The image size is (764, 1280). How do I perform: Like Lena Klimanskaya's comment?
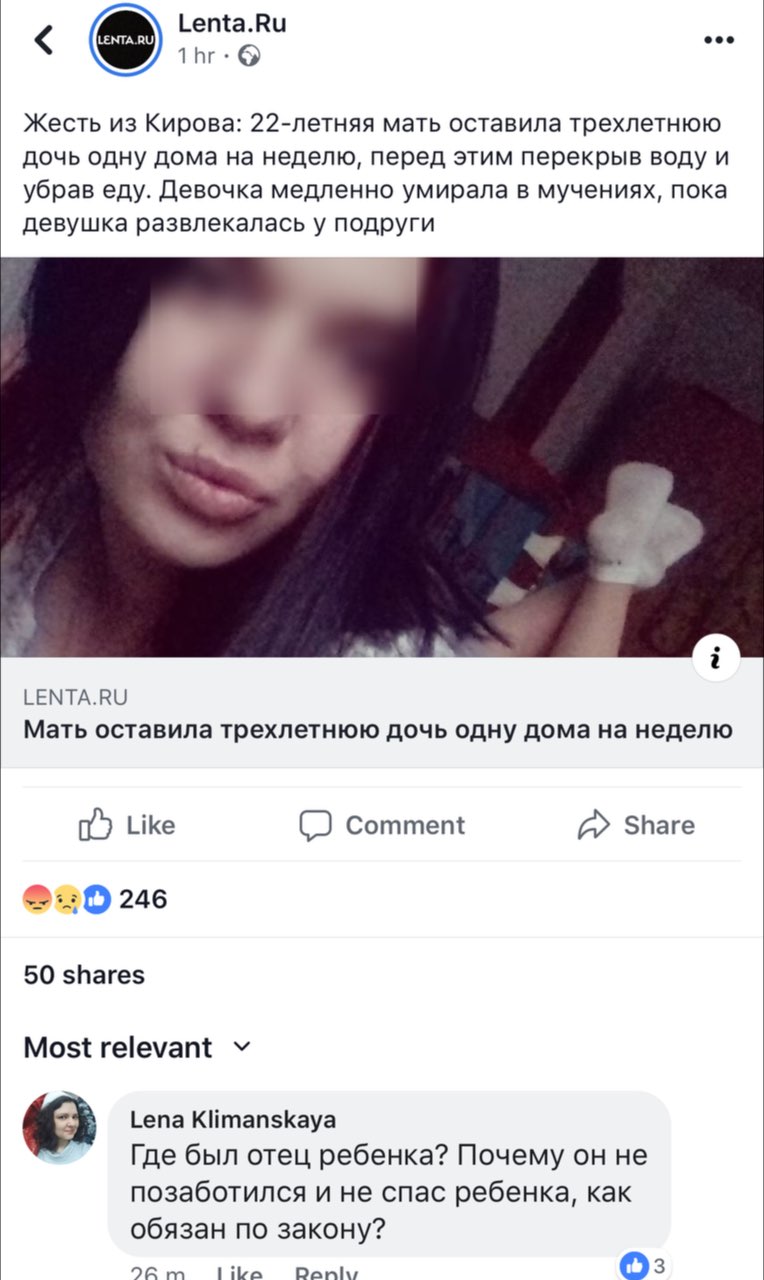239,1273
